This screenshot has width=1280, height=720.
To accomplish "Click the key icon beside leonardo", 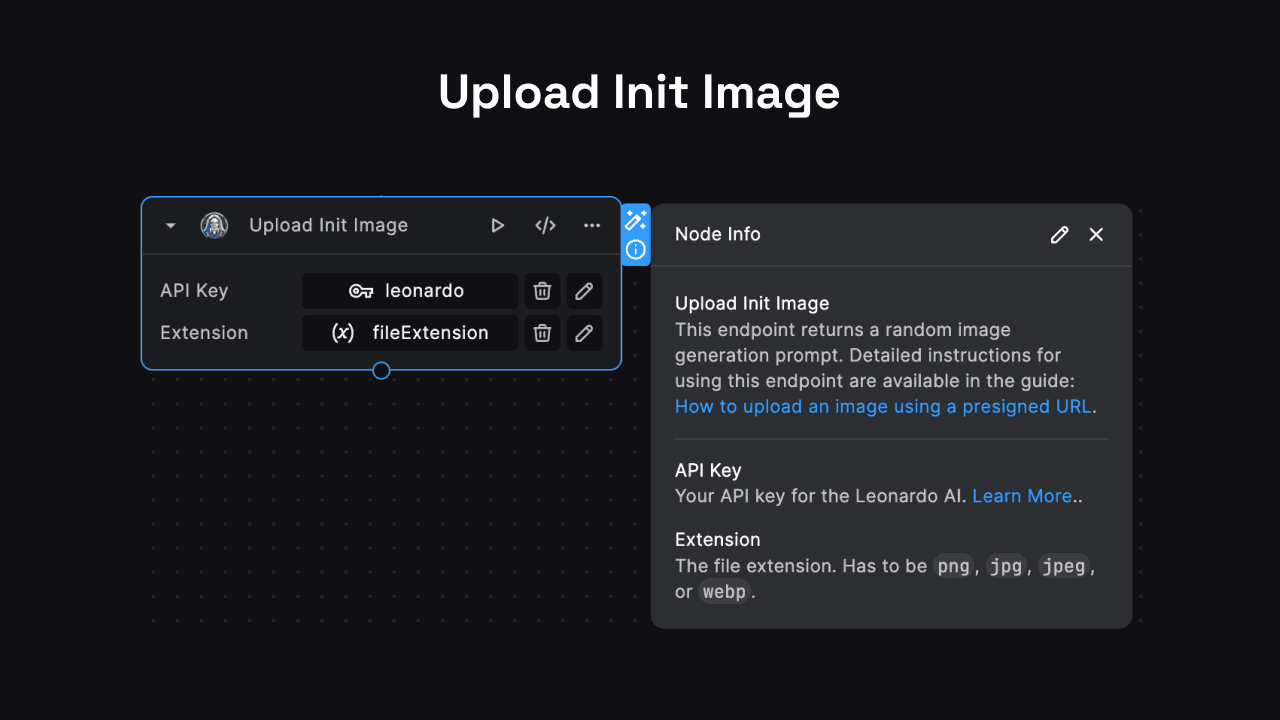I will [x=361, y=290].
